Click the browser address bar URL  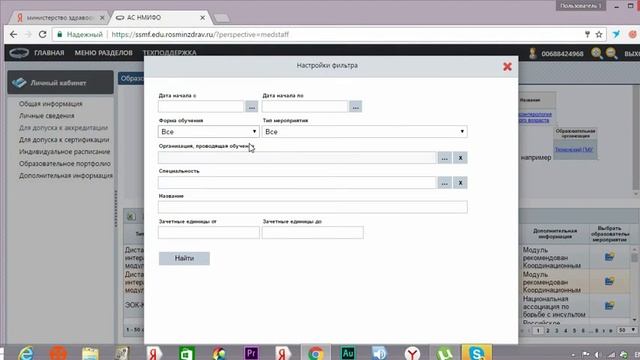point(200,35)
